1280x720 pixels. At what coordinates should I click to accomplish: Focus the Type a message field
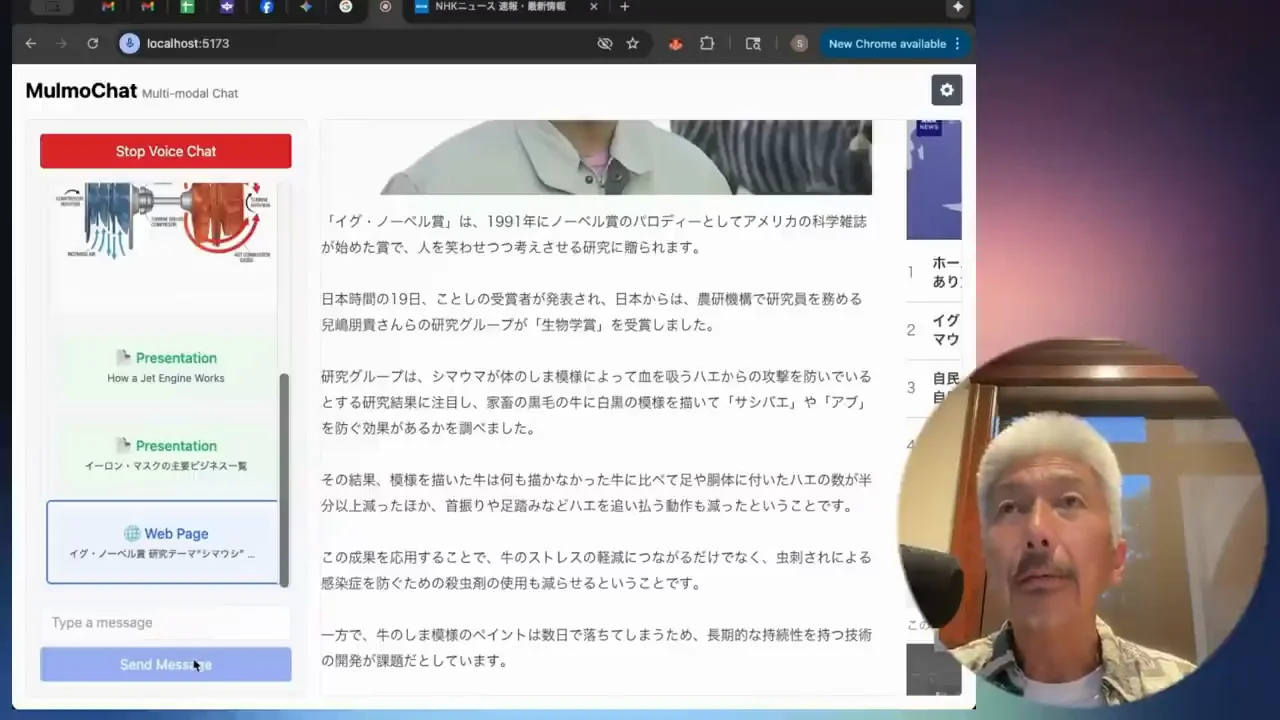[166, 623]
